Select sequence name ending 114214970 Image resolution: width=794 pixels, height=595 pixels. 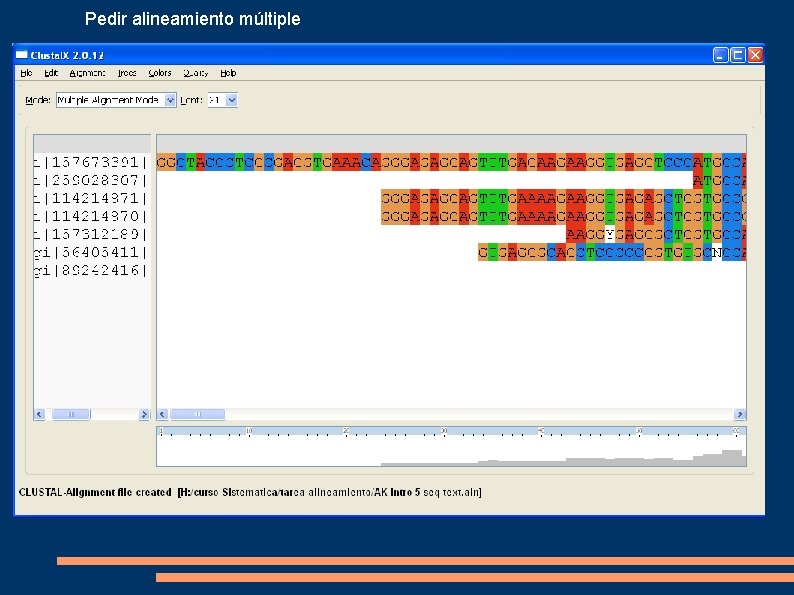[x=91, y=216]
